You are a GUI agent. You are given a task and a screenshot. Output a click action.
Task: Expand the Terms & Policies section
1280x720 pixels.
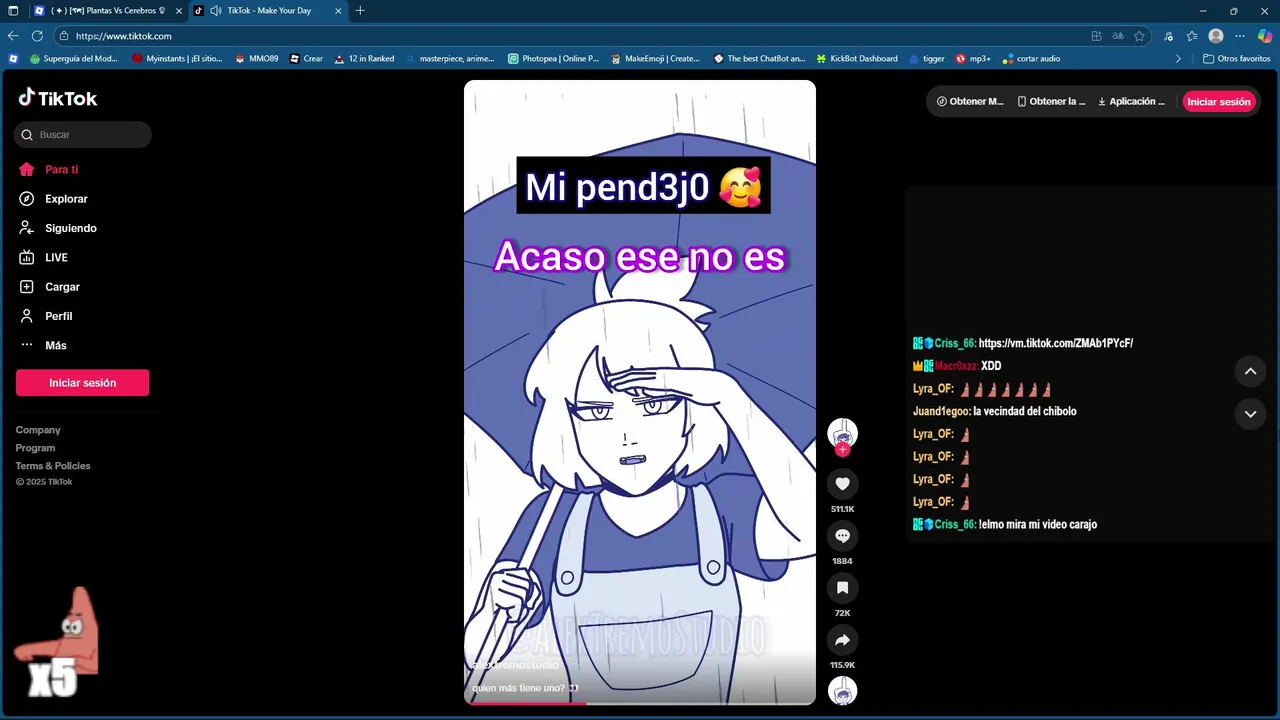click(53, 466)
